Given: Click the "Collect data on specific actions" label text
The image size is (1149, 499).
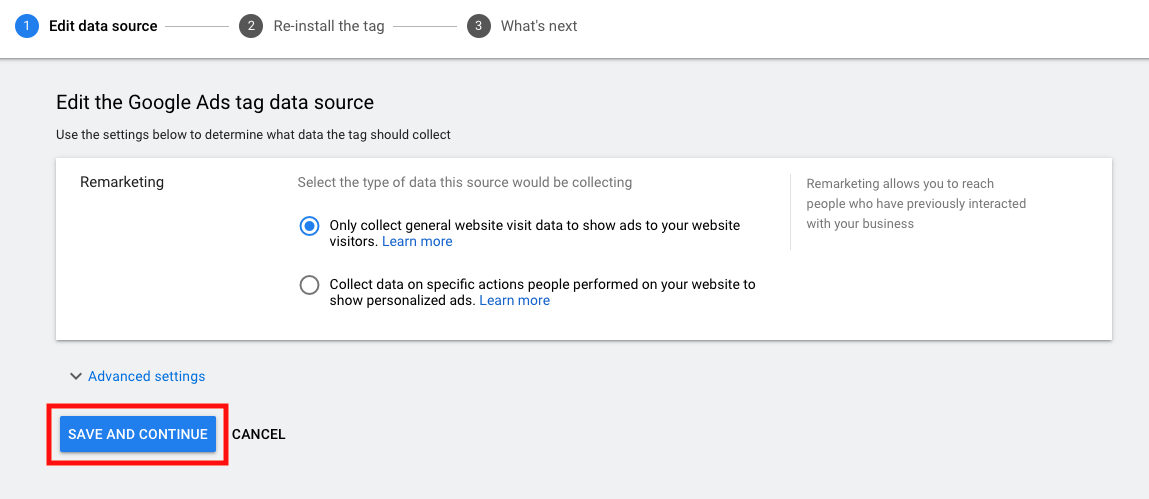Looking at the screenshot, I should (x=542, y=292).
